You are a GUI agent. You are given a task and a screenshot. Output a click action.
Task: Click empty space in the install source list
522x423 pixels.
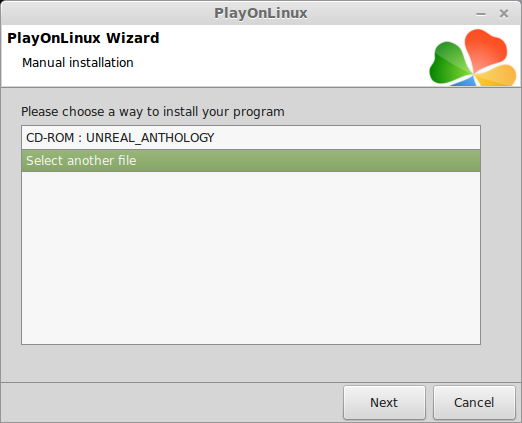(x=251, y=258)
